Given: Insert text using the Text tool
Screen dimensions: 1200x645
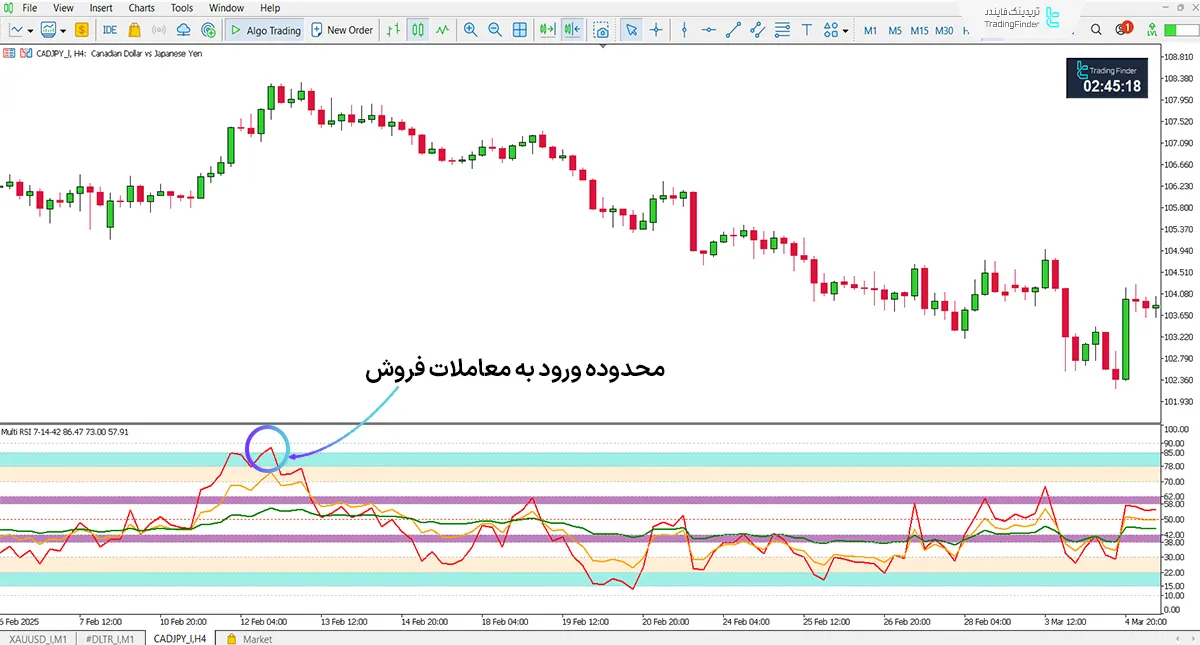Looking at the screenshot, I should 806,30.
